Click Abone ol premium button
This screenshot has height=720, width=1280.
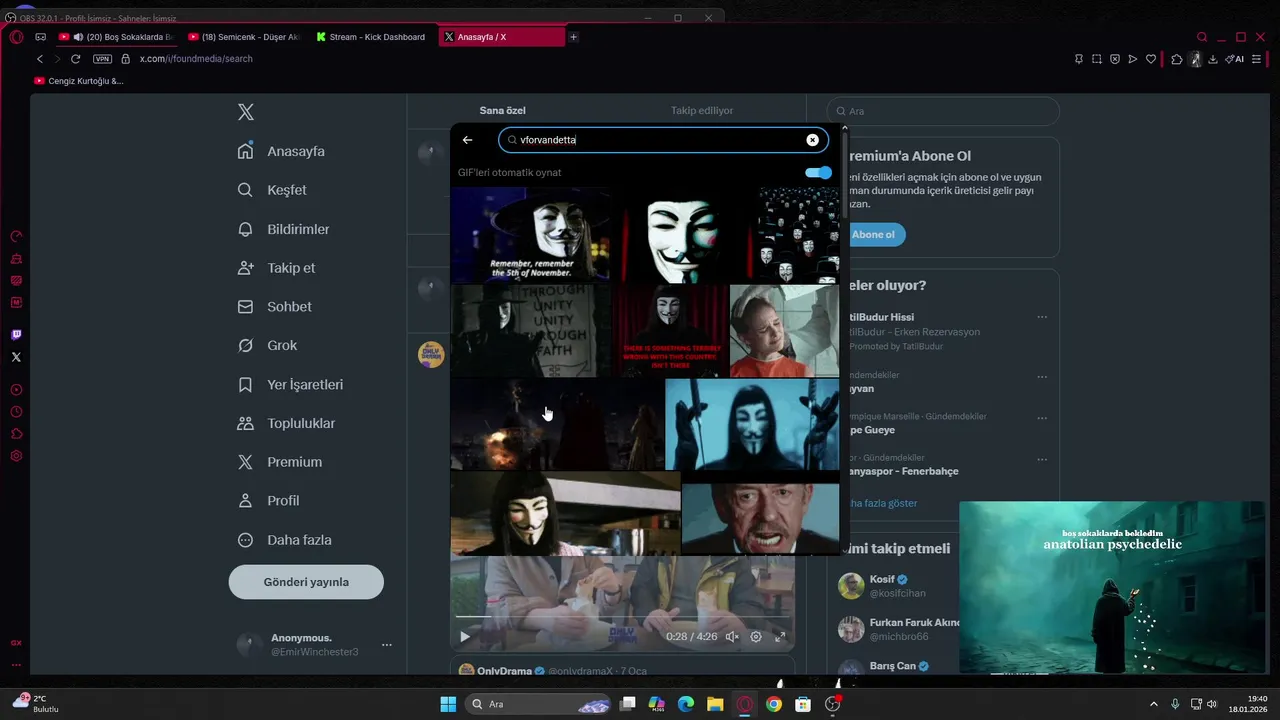873,235
